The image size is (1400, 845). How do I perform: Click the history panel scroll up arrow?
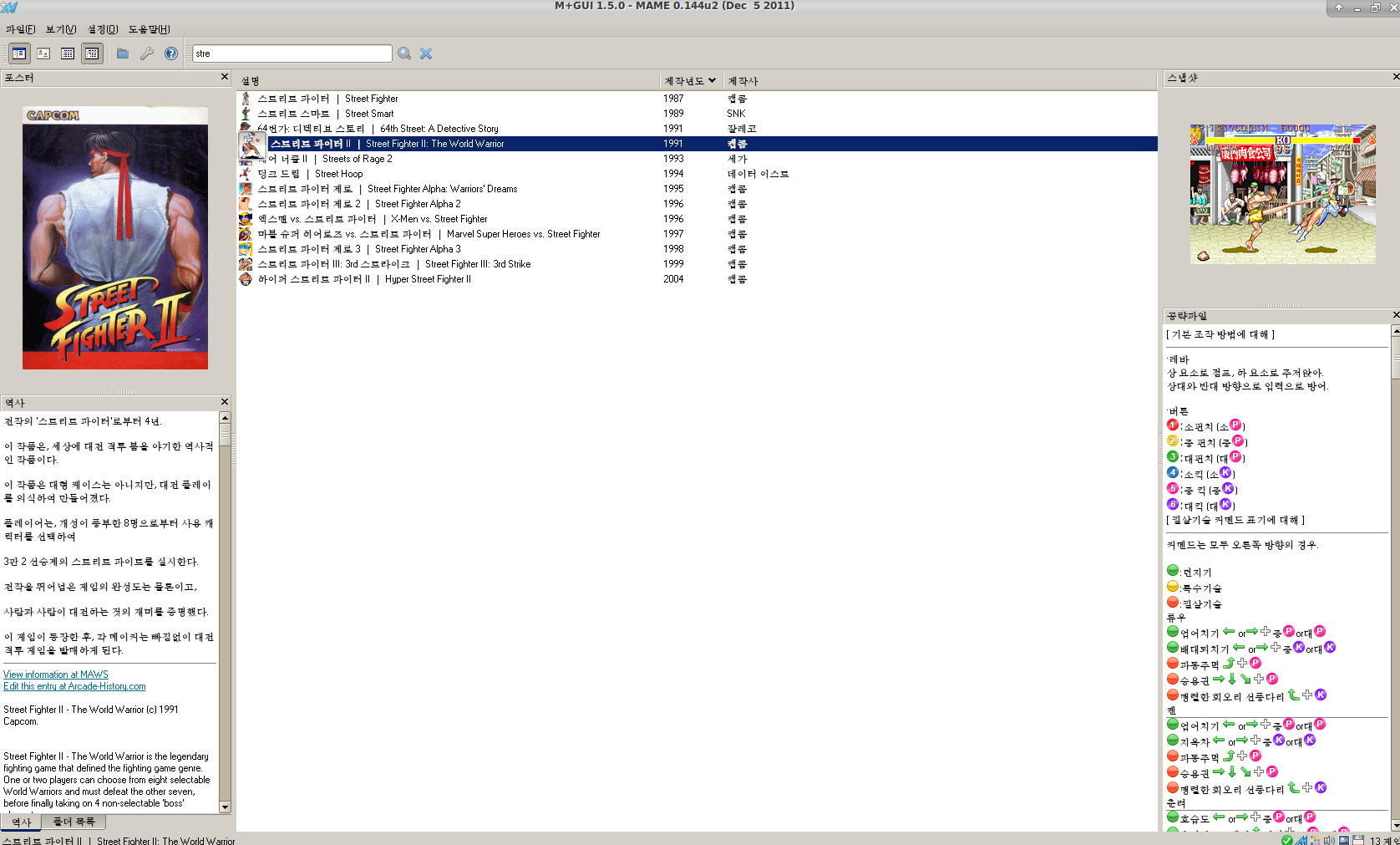(x=225, y=417)
